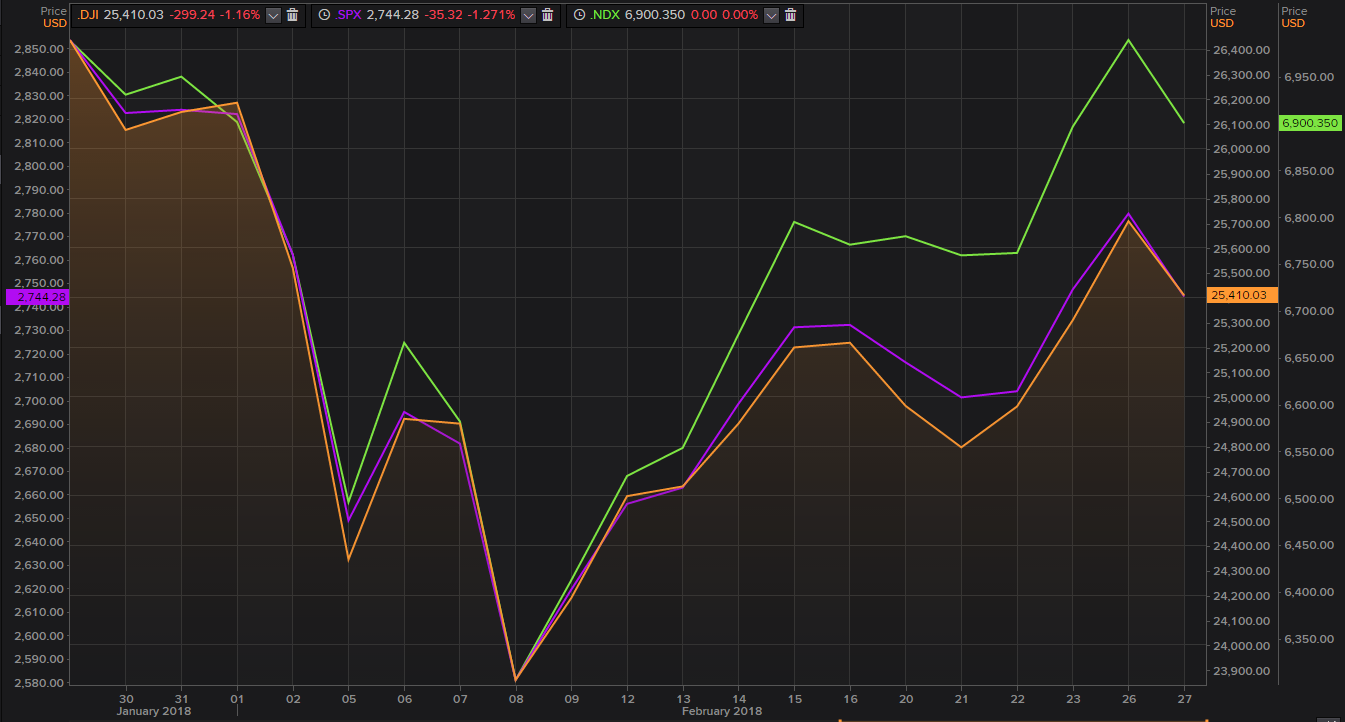Open the .NDX series dropdown arrow
Viewport: 1345px width, 722px height.
coord(771,15)
